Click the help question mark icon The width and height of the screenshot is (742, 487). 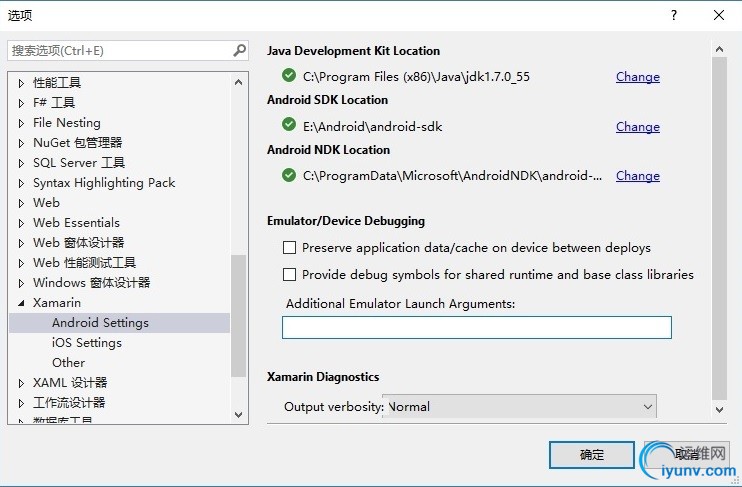[674, 15]
